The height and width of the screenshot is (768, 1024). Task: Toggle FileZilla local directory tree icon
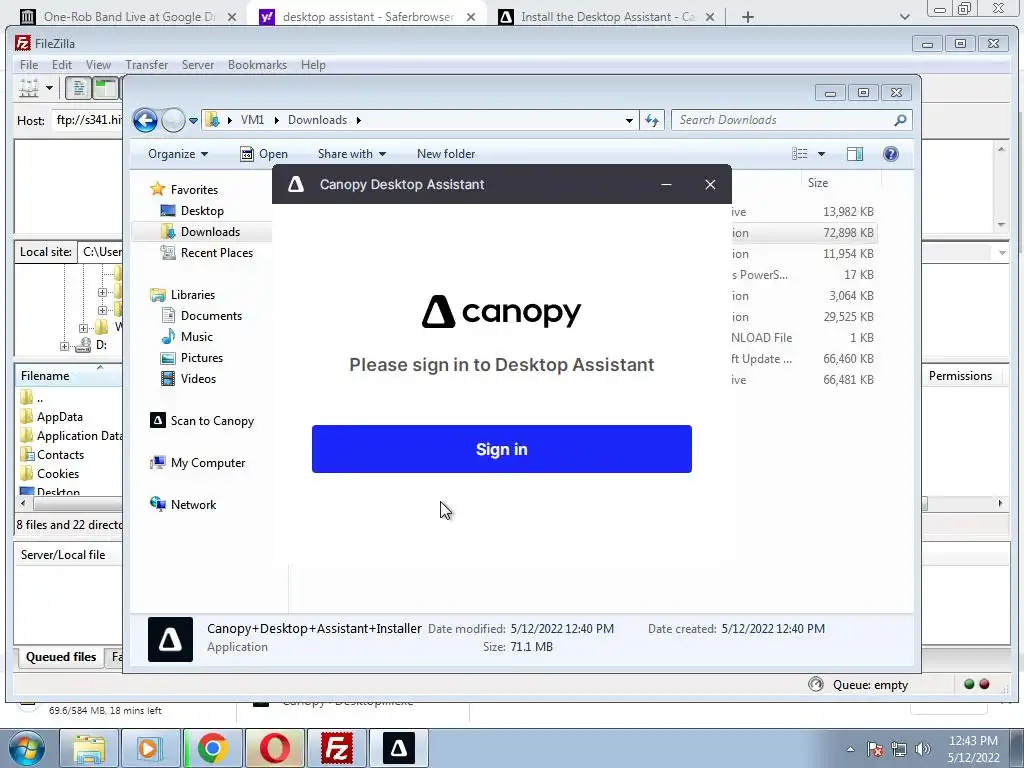click(105, 88)
